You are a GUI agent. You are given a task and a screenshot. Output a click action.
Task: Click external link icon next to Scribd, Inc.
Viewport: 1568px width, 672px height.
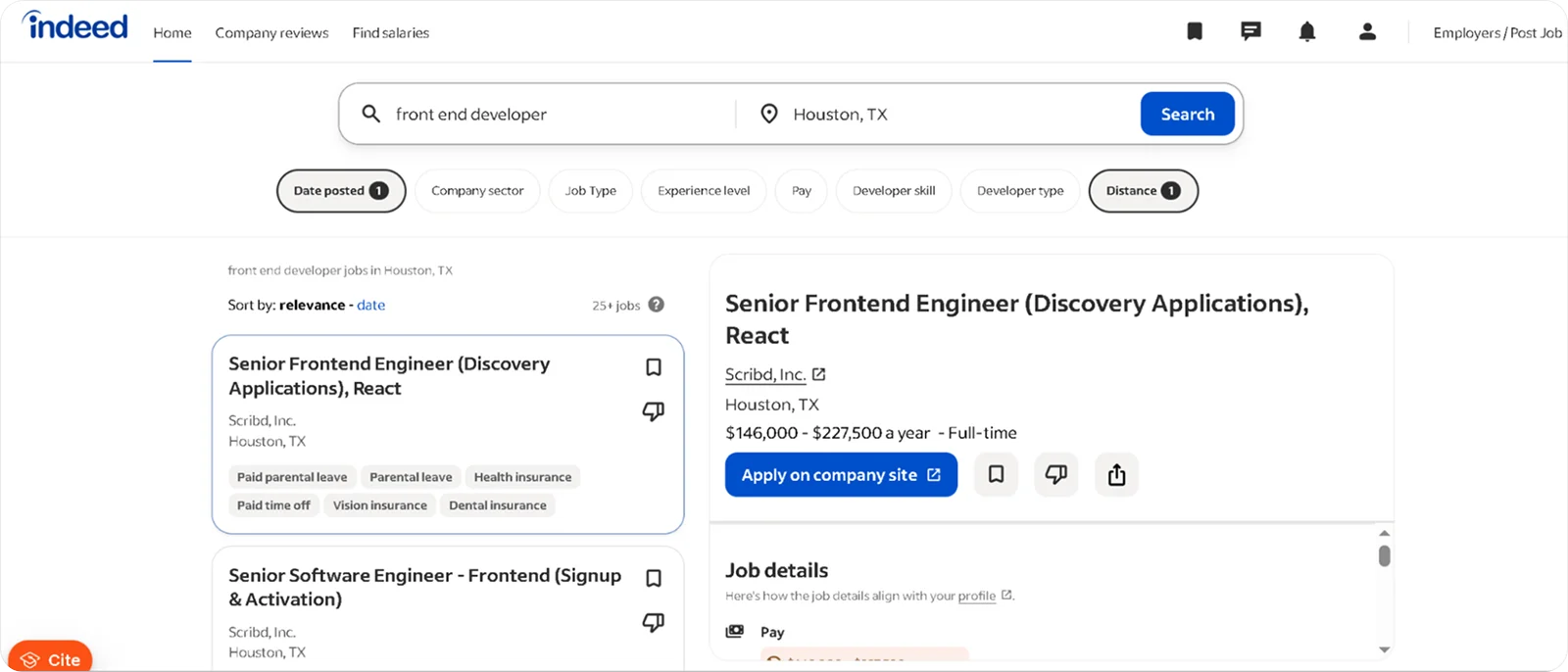(819, 374)
